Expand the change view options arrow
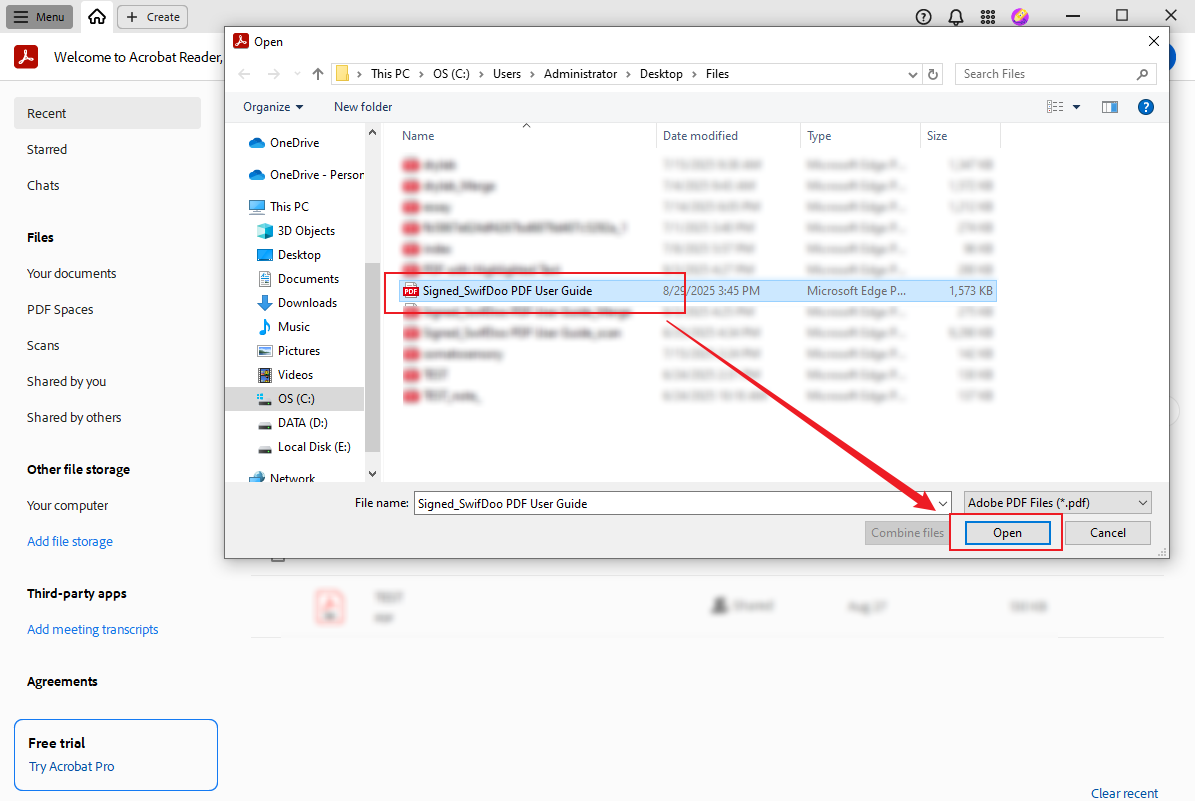This screenshot has width=1195, height=801. tap(1077, 107)
